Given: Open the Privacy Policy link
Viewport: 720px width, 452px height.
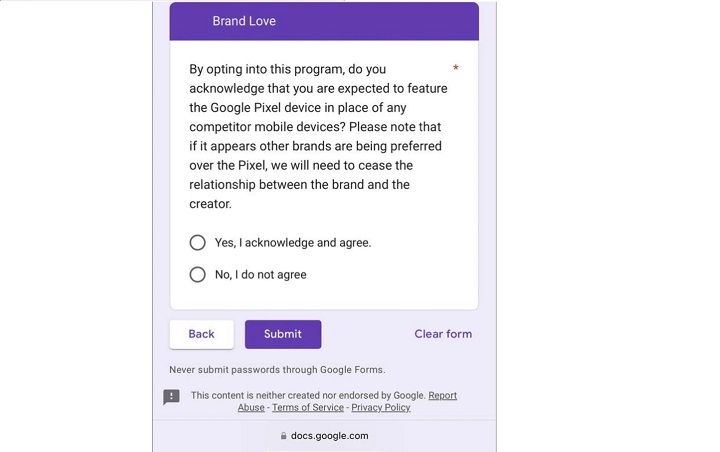Looking at the screenshot, I should coord(381,408).
